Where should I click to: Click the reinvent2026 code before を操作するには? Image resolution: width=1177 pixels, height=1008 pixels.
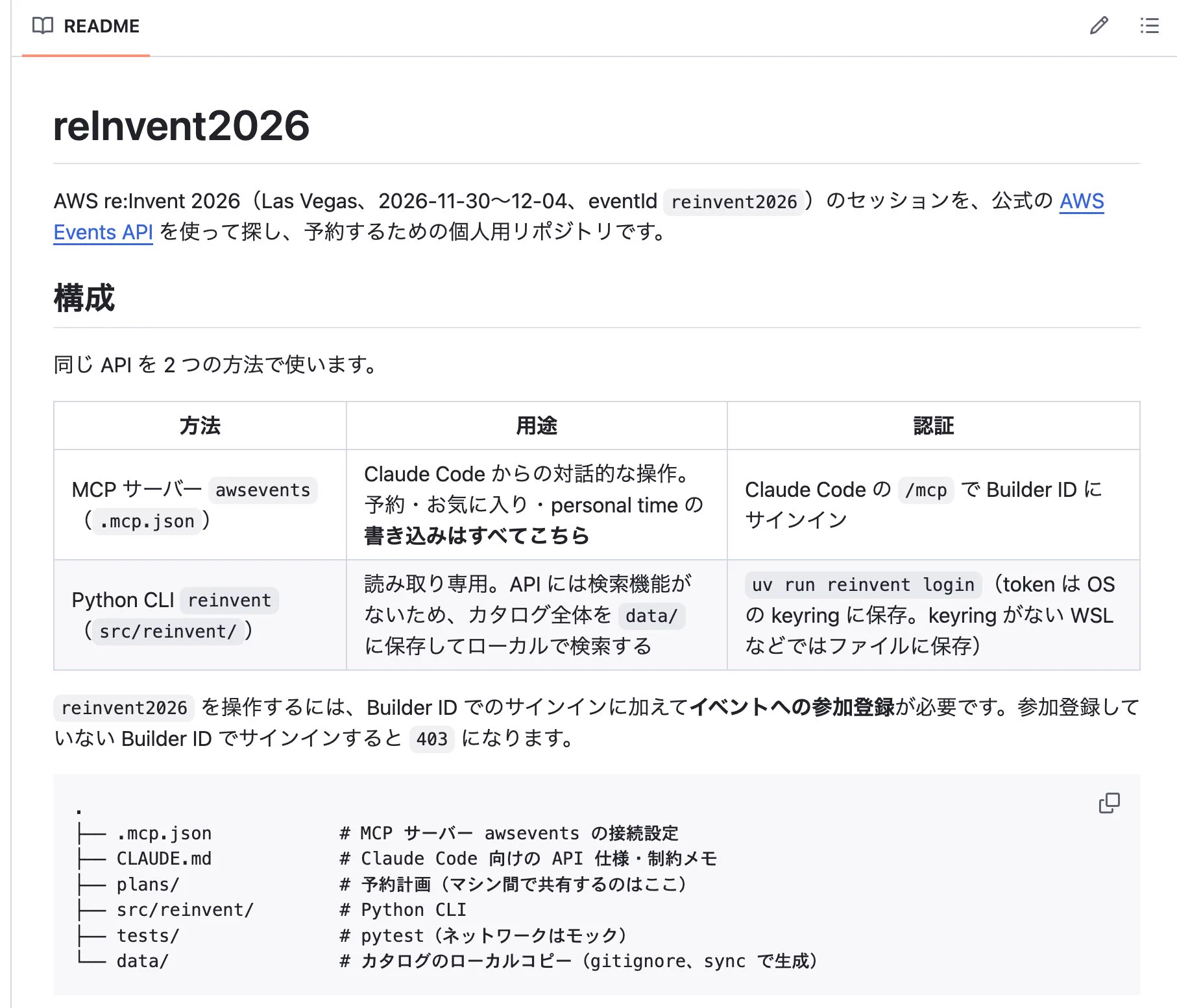pos(124,708)
